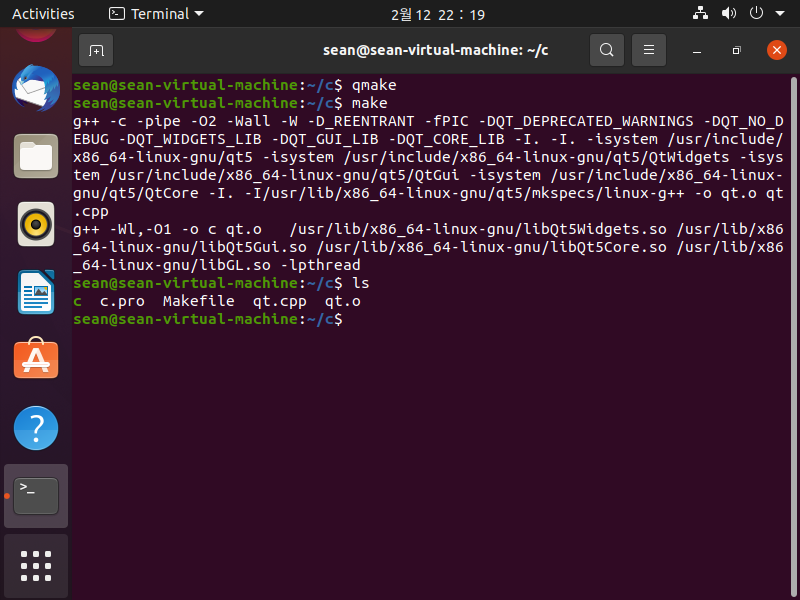Click the 'ls' command text

(361, 283)
